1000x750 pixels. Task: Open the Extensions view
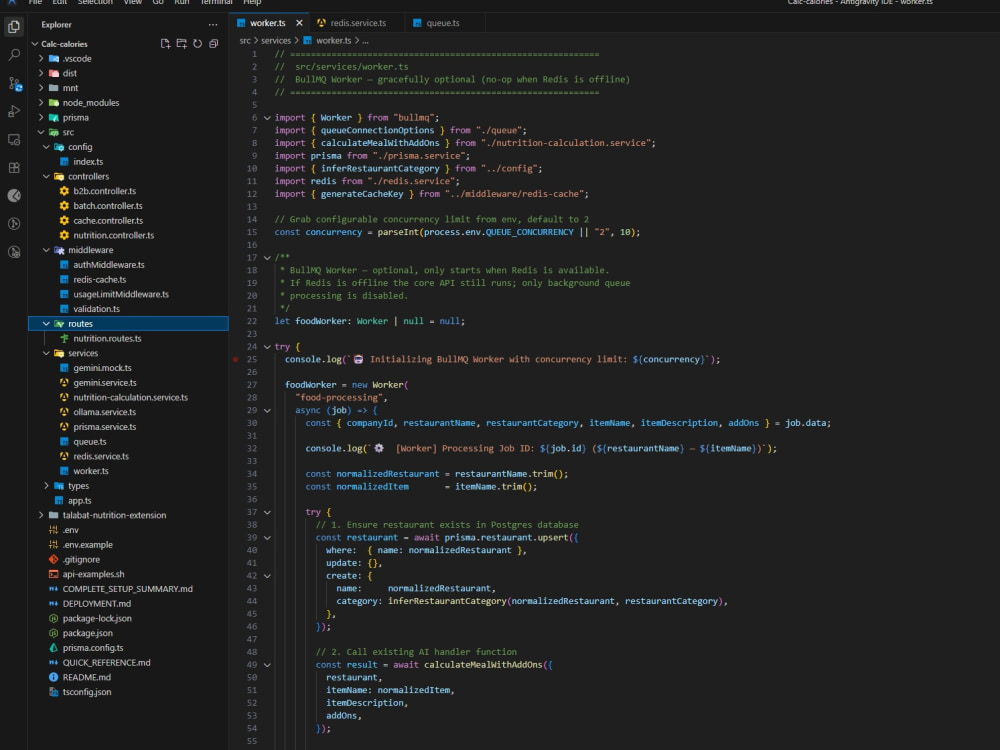[14, 167]
